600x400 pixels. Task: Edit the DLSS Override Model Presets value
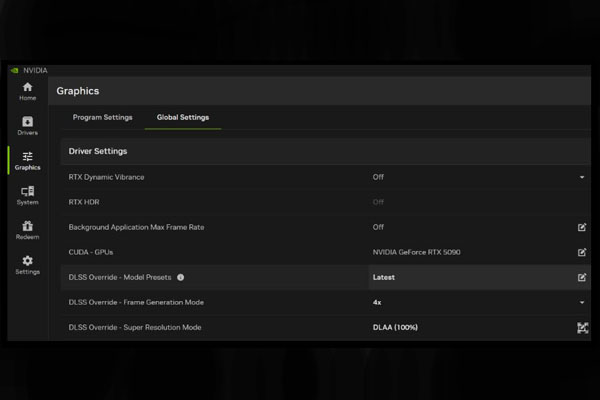(582, 277)
